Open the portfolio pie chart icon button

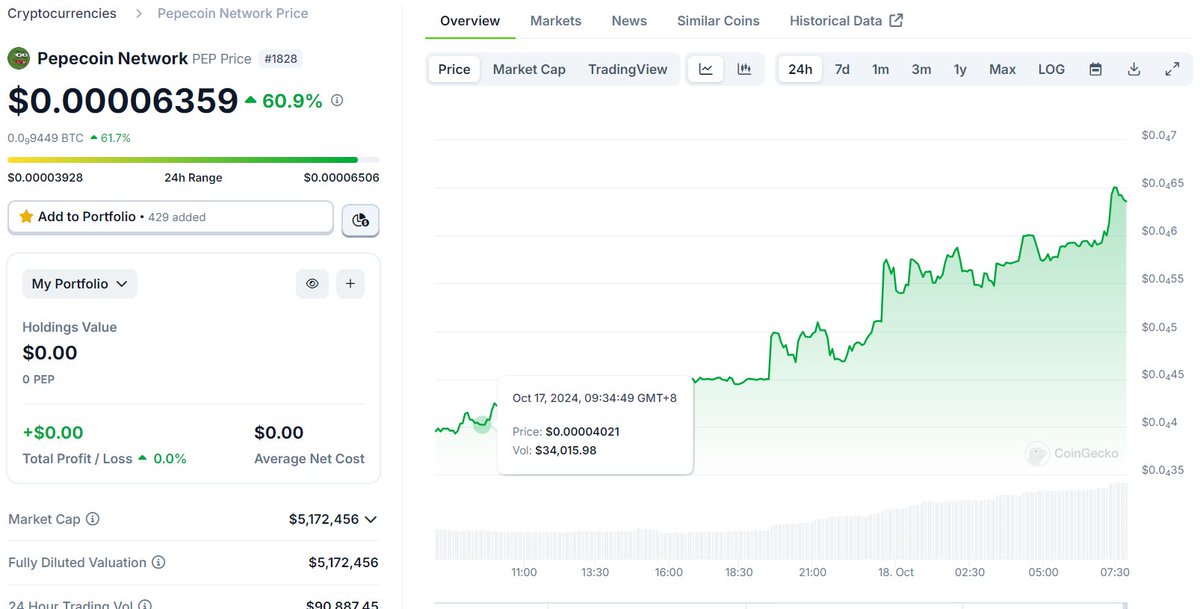(360, 220)
